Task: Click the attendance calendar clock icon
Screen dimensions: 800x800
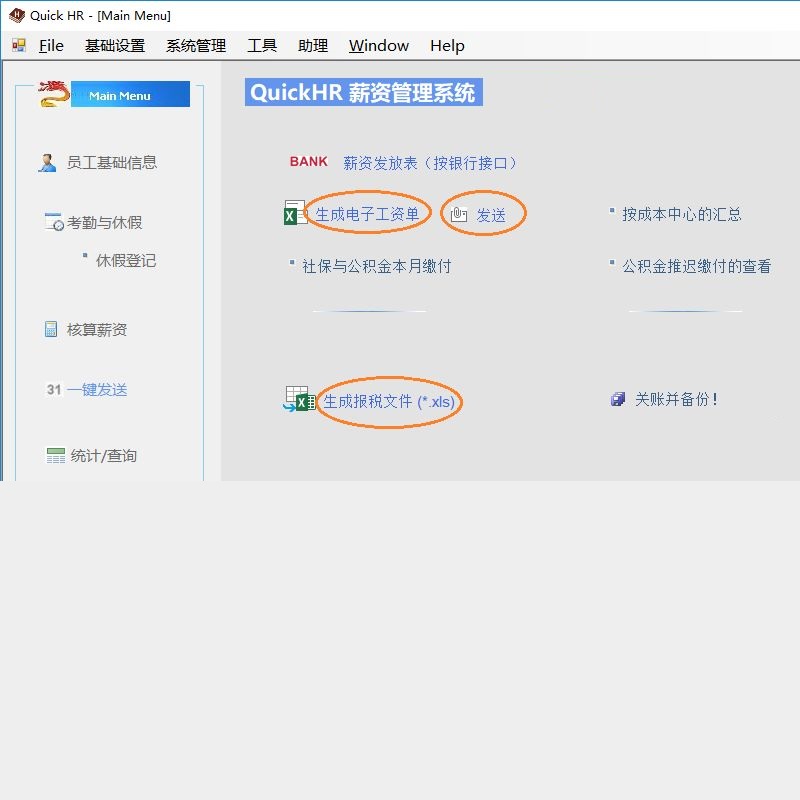Action: [x=54, y=222]
